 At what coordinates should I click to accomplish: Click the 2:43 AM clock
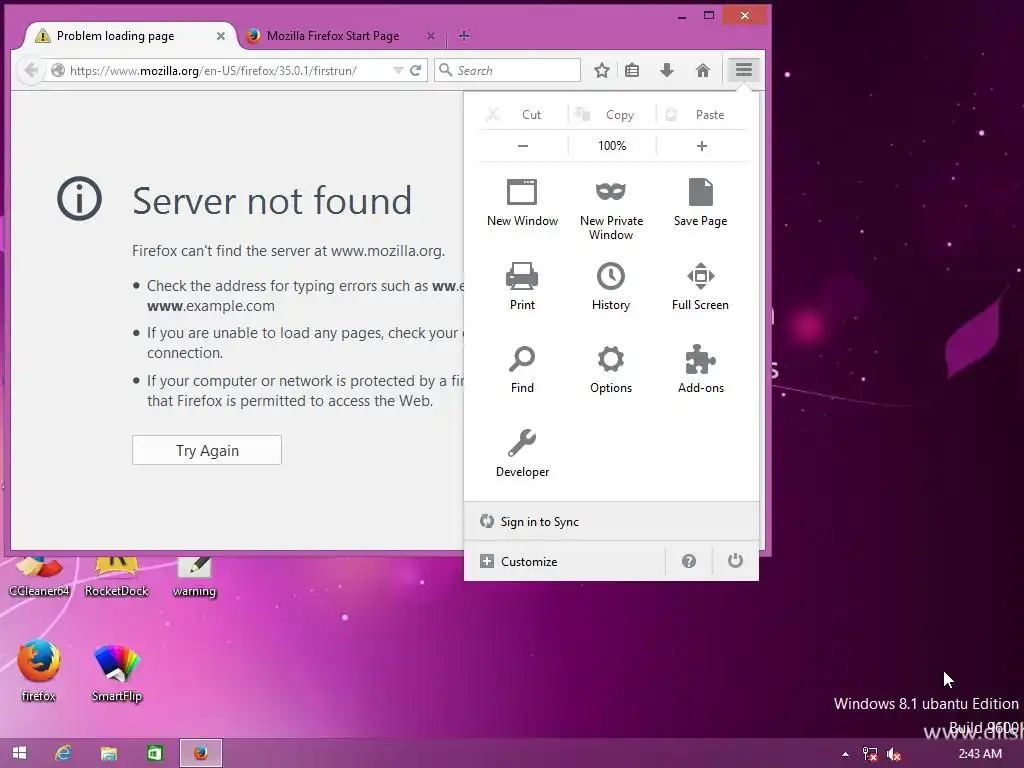[x=980, y=754]
